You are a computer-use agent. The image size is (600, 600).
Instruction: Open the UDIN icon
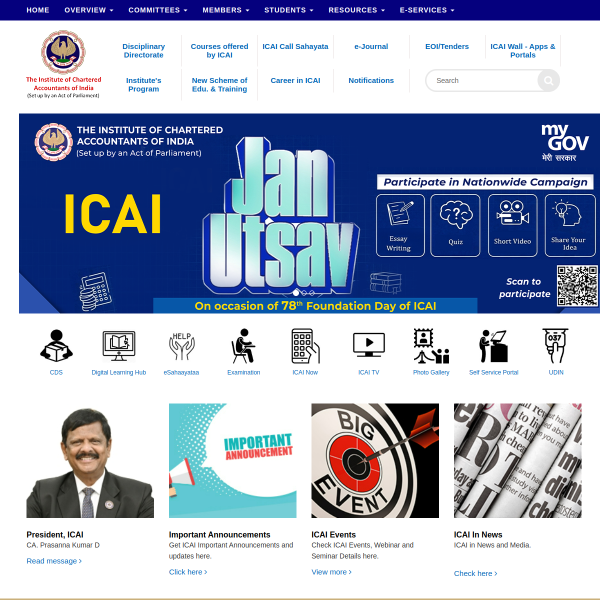[x=555, y=346]
